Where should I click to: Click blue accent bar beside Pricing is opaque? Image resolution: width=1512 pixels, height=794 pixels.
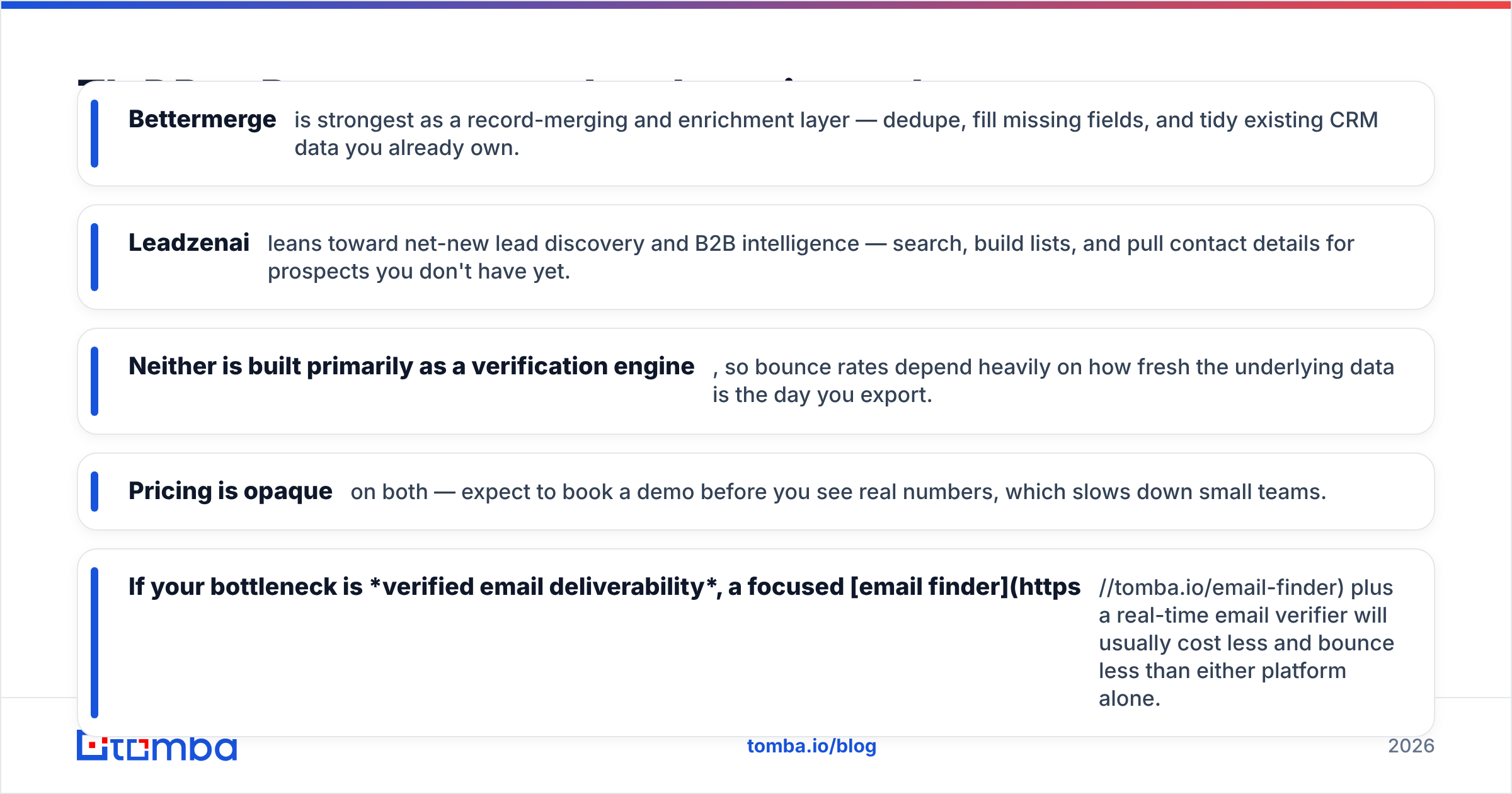(94, 492)
